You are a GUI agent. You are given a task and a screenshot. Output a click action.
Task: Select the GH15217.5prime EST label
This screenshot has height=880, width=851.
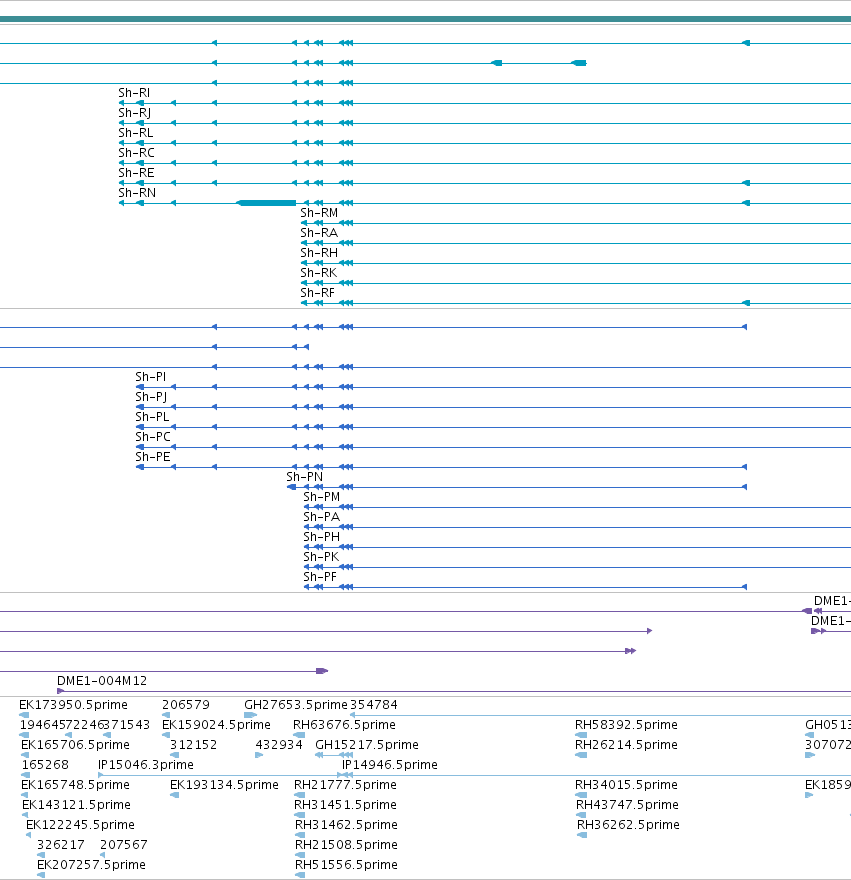point(367,745)
